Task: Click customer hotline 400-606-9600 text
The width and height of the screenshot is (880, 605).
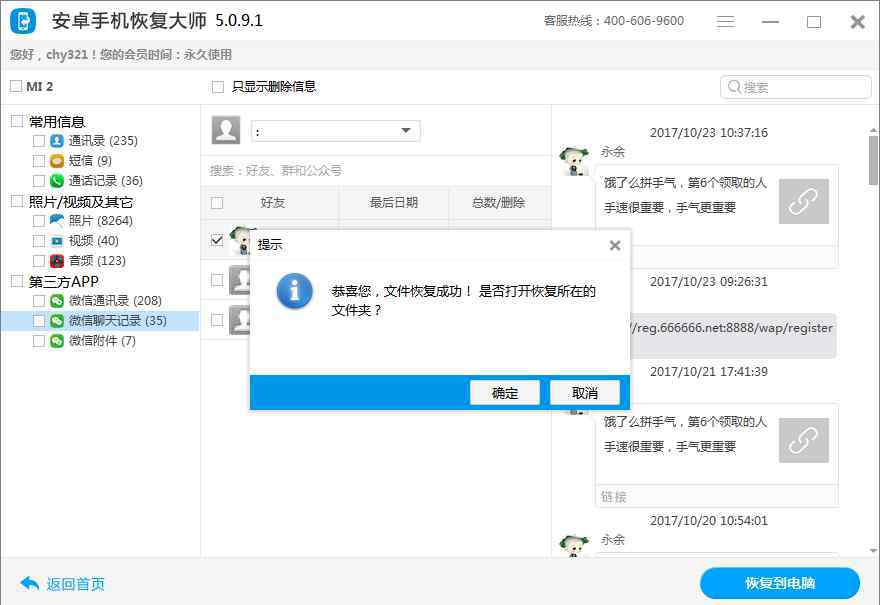Action: [x=644, y=21]
